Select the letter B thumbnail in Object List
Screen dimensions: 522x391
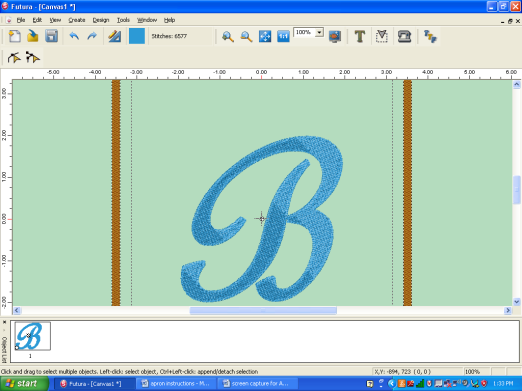point(32,336)
